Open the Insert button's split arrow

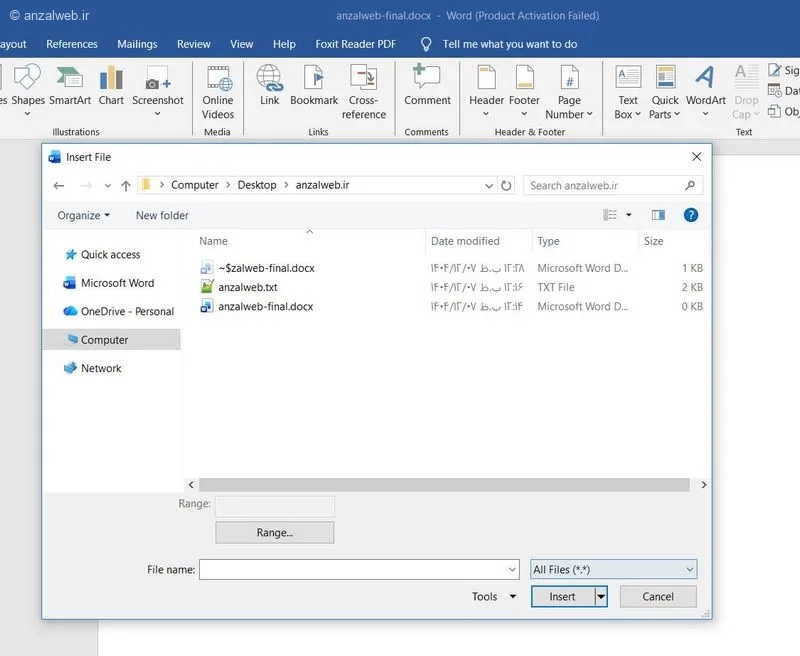602,596
